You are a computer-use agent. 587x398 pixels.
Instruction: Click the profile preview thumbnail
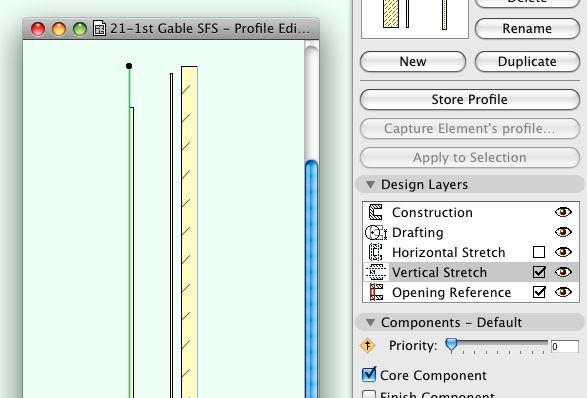(415, 19)
